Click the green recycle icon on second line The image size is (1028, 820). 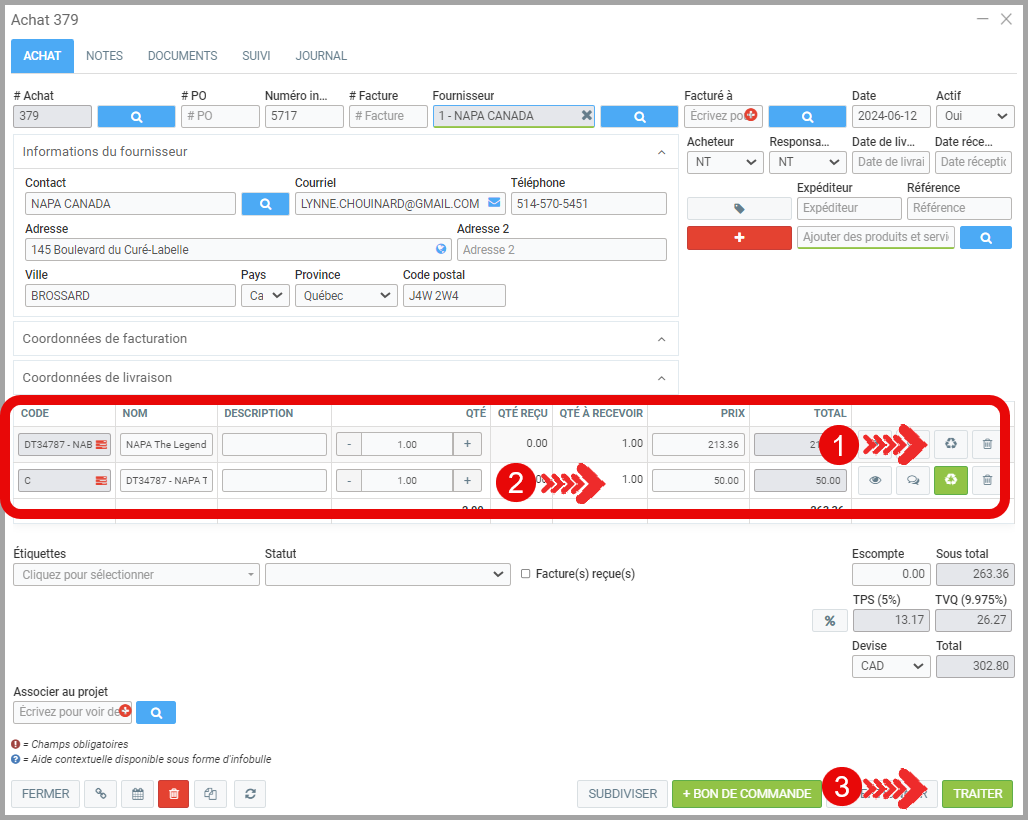click(950, 481)
